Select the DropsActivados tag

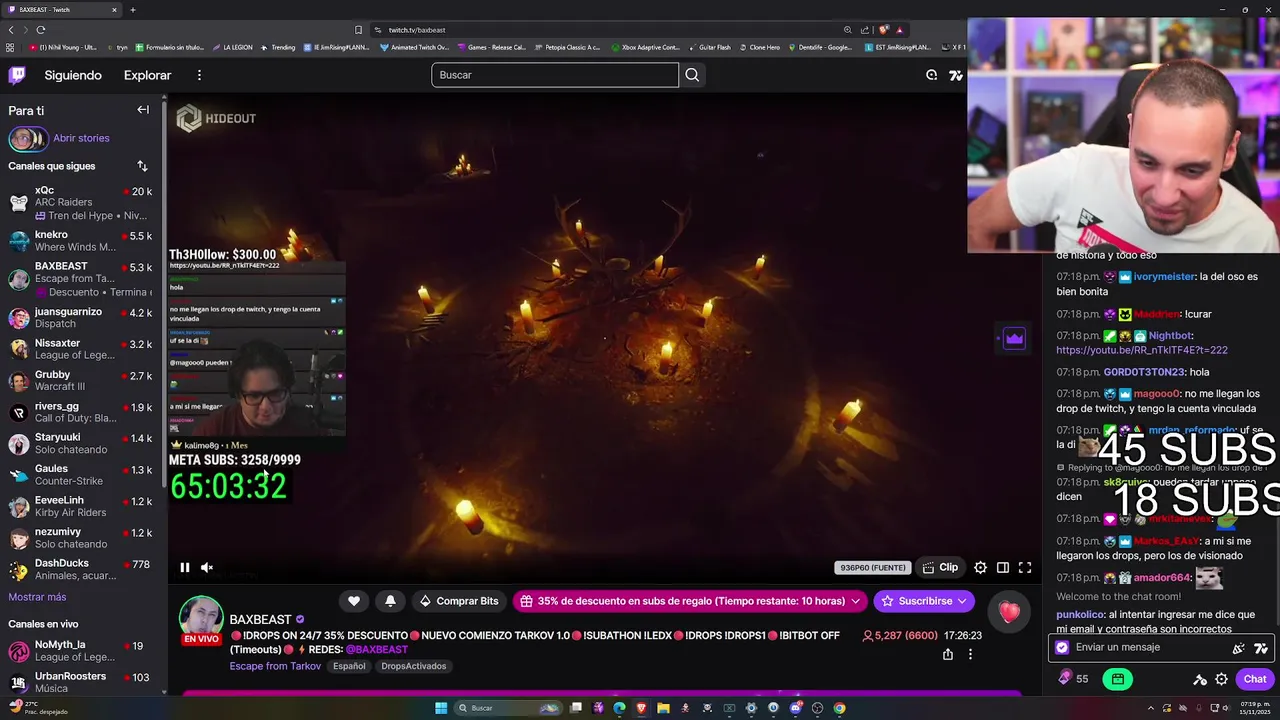(x=413, y=666)
